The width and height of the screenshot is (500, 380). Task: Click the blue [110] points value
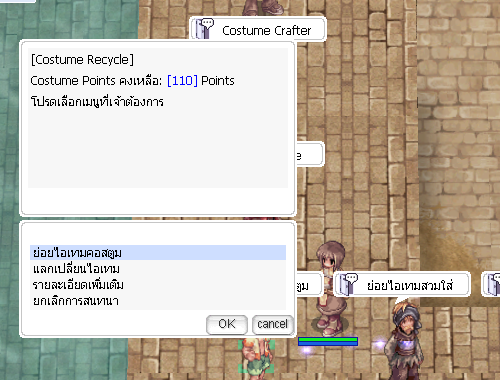tap(182, 81)
